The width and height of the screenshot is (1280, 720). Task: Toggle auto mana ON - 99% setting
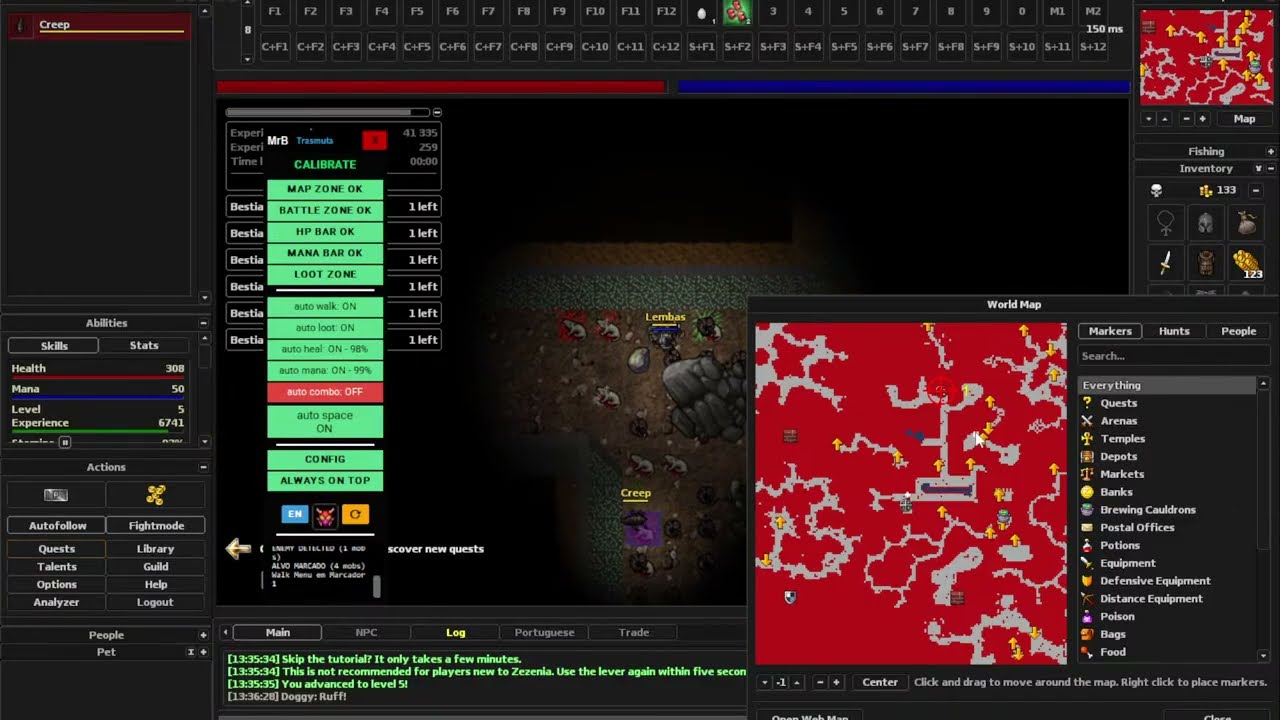(325, 371)
